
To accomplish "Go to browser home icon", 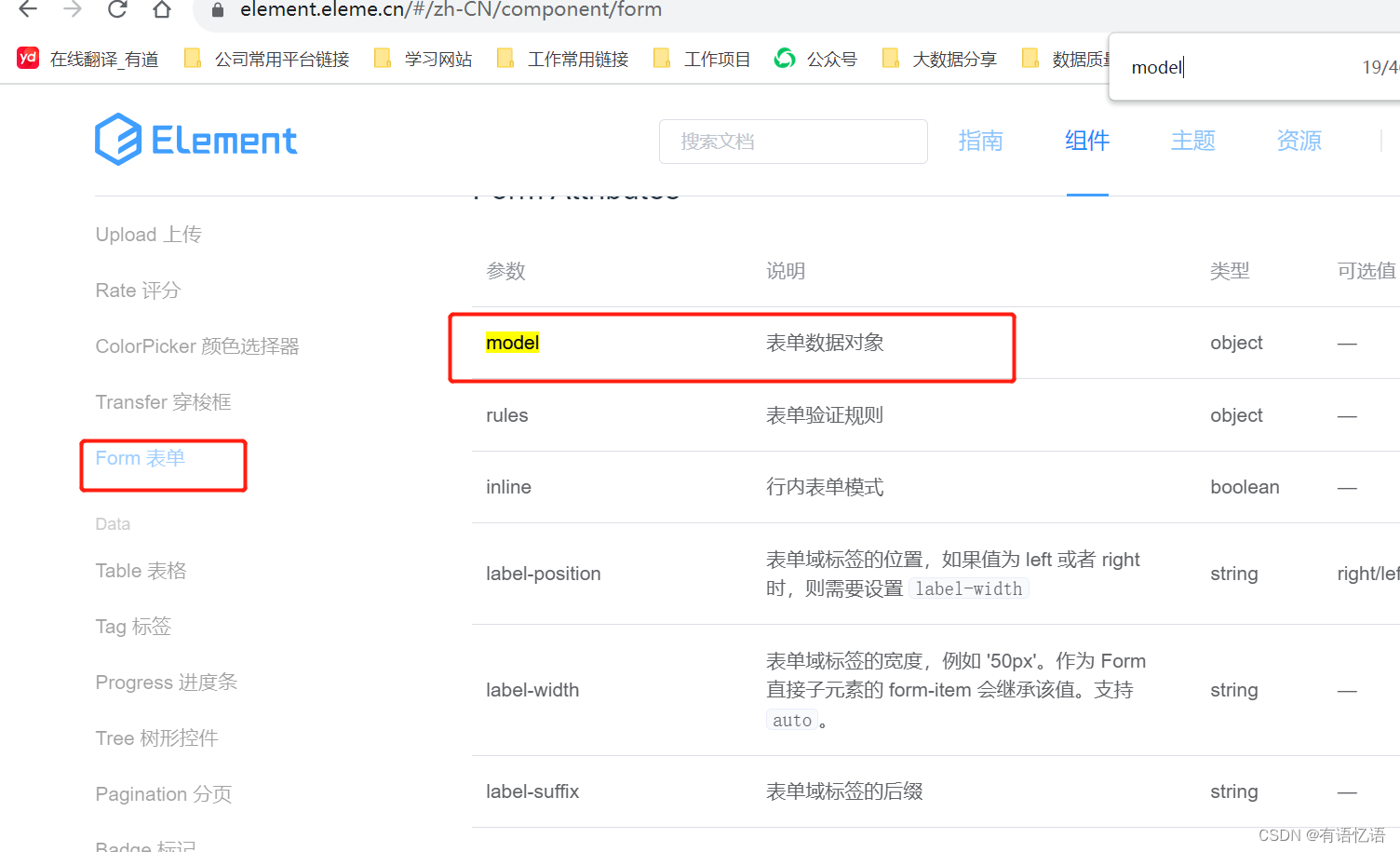I will pos(162,10).
